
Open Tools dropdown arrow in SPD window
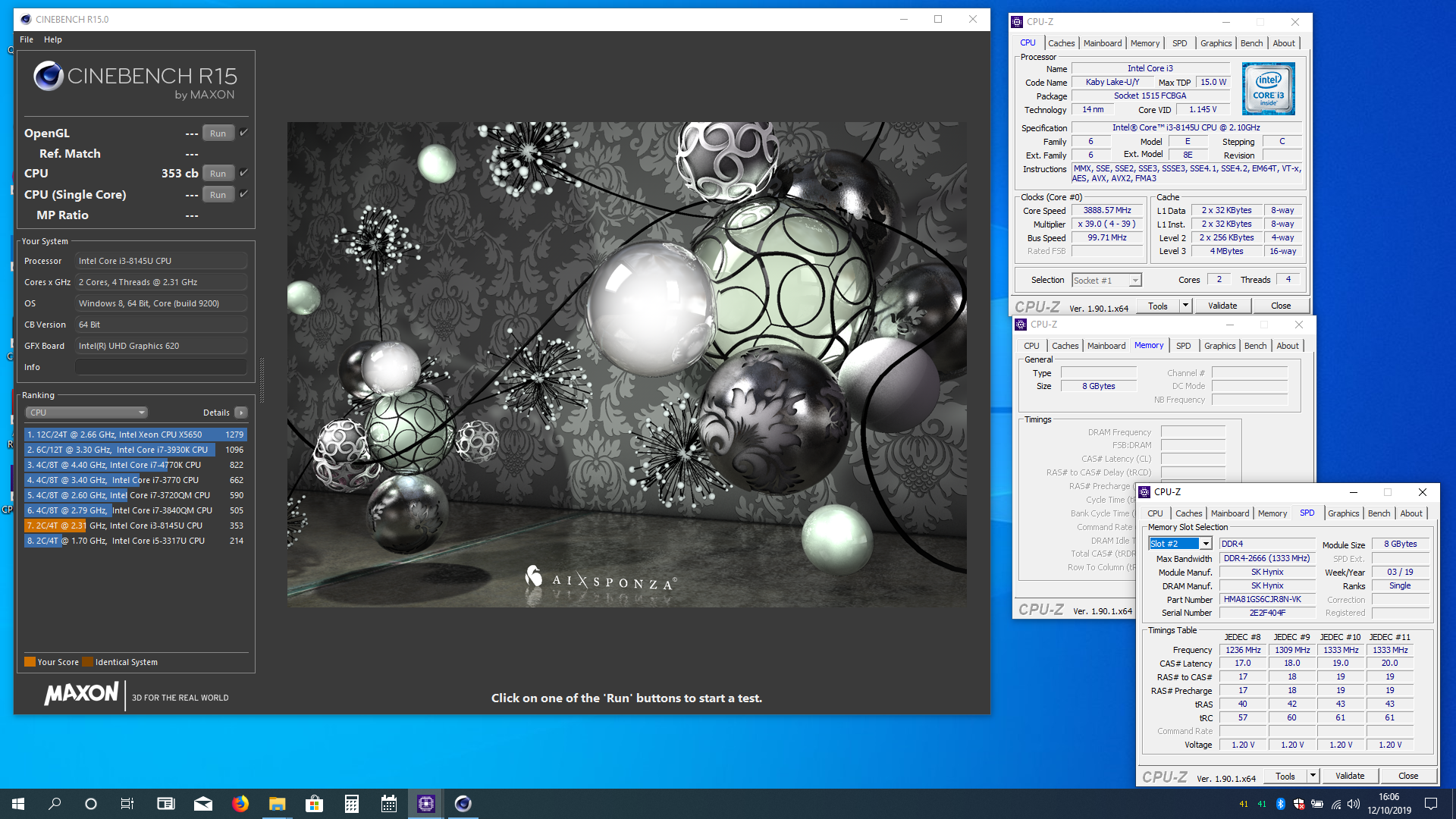(x=1313, y=776)
